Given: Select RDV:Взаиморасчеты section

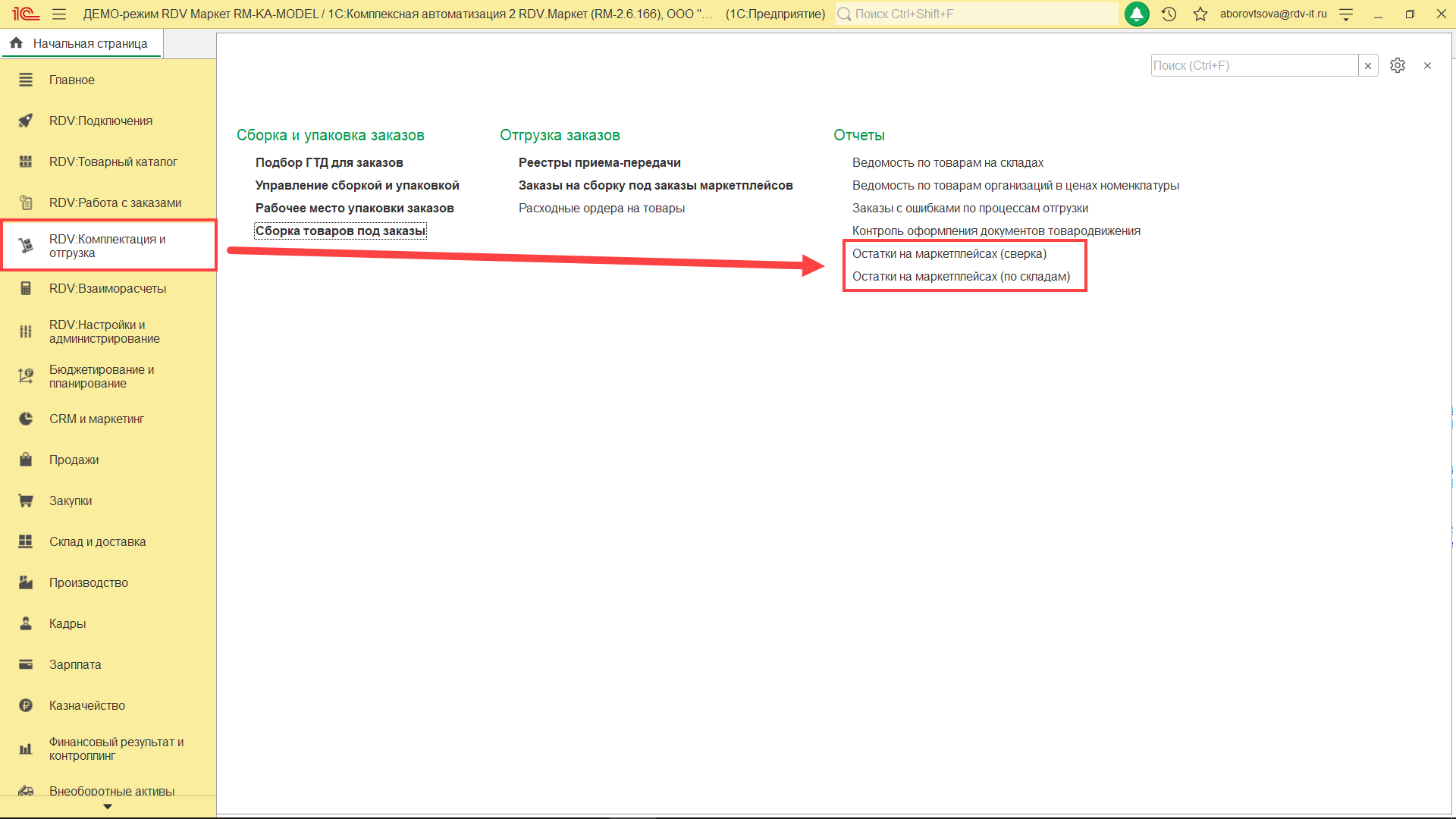Looking at the screenshot, I should 107,288.
